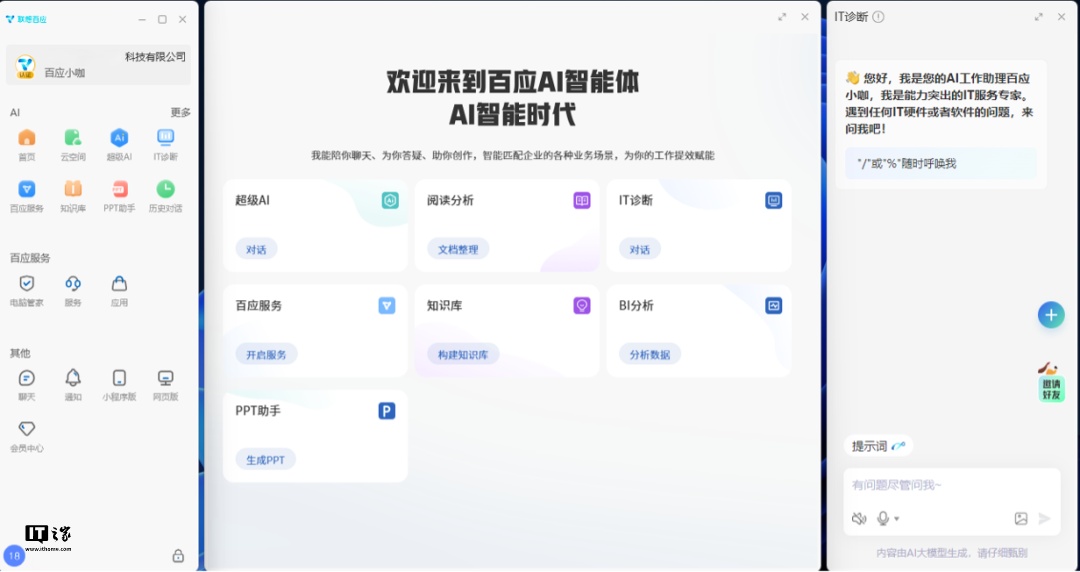This screenshot has height=572, width=1080.
Task: Click the microphone icon in chat input
Action: coord(883,519)
